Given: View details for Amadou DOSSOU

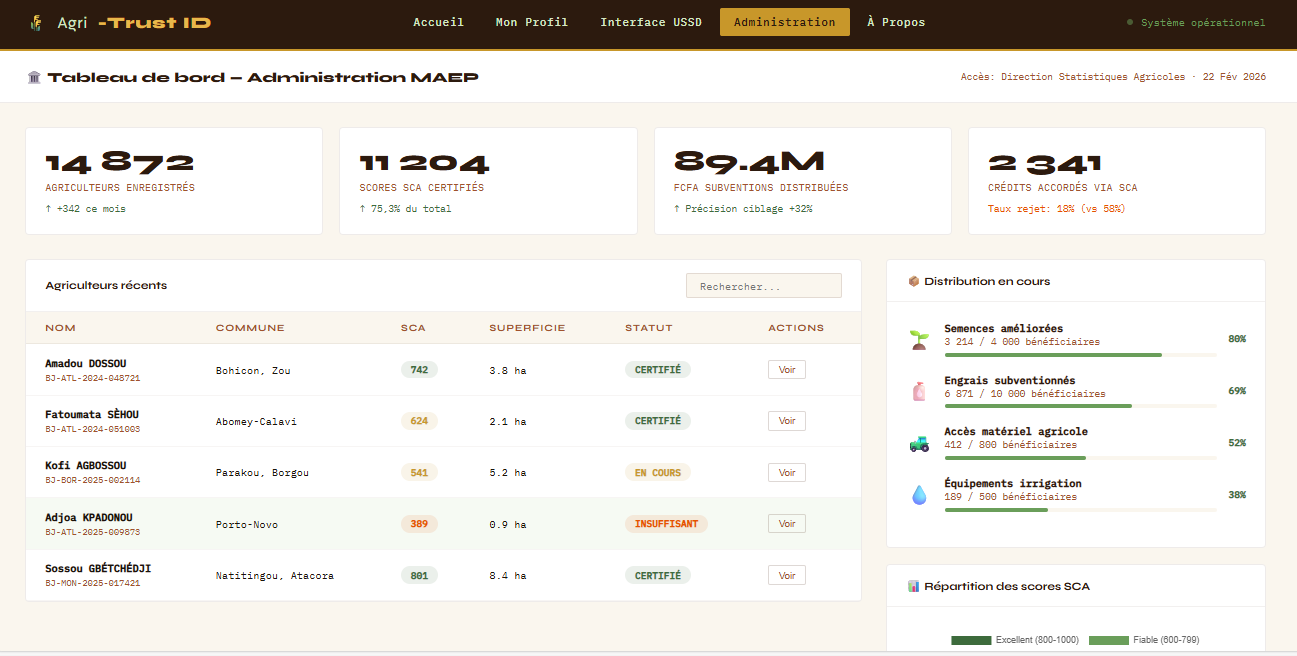Looking at the screenshot, I should 787,369.
